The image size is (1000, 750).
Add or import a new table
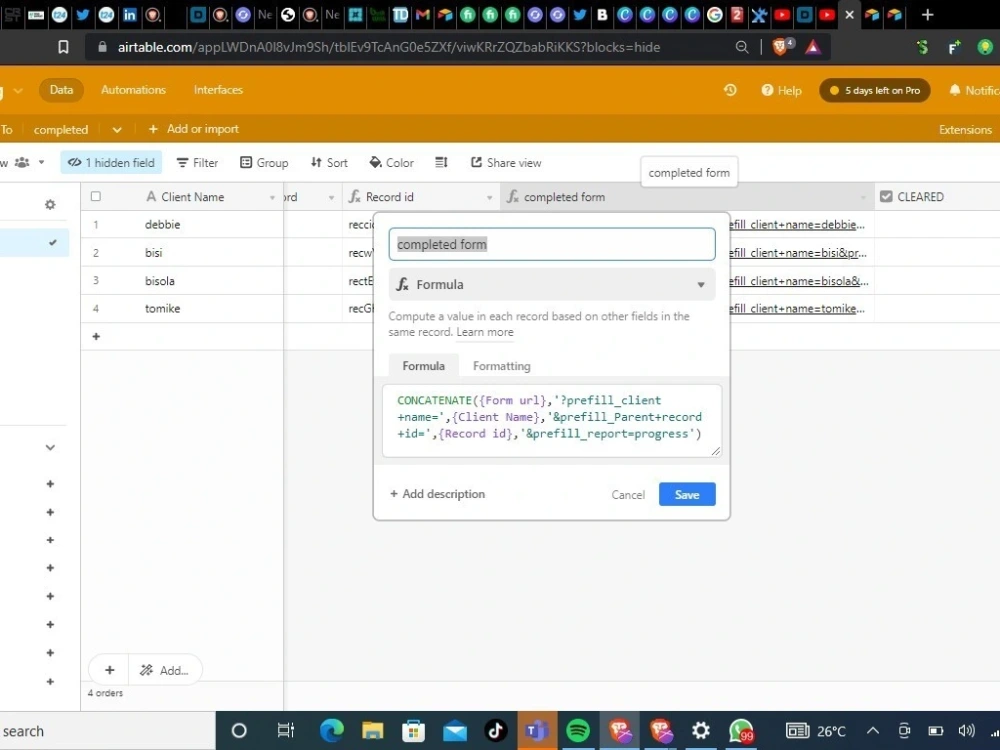point(194,129)
